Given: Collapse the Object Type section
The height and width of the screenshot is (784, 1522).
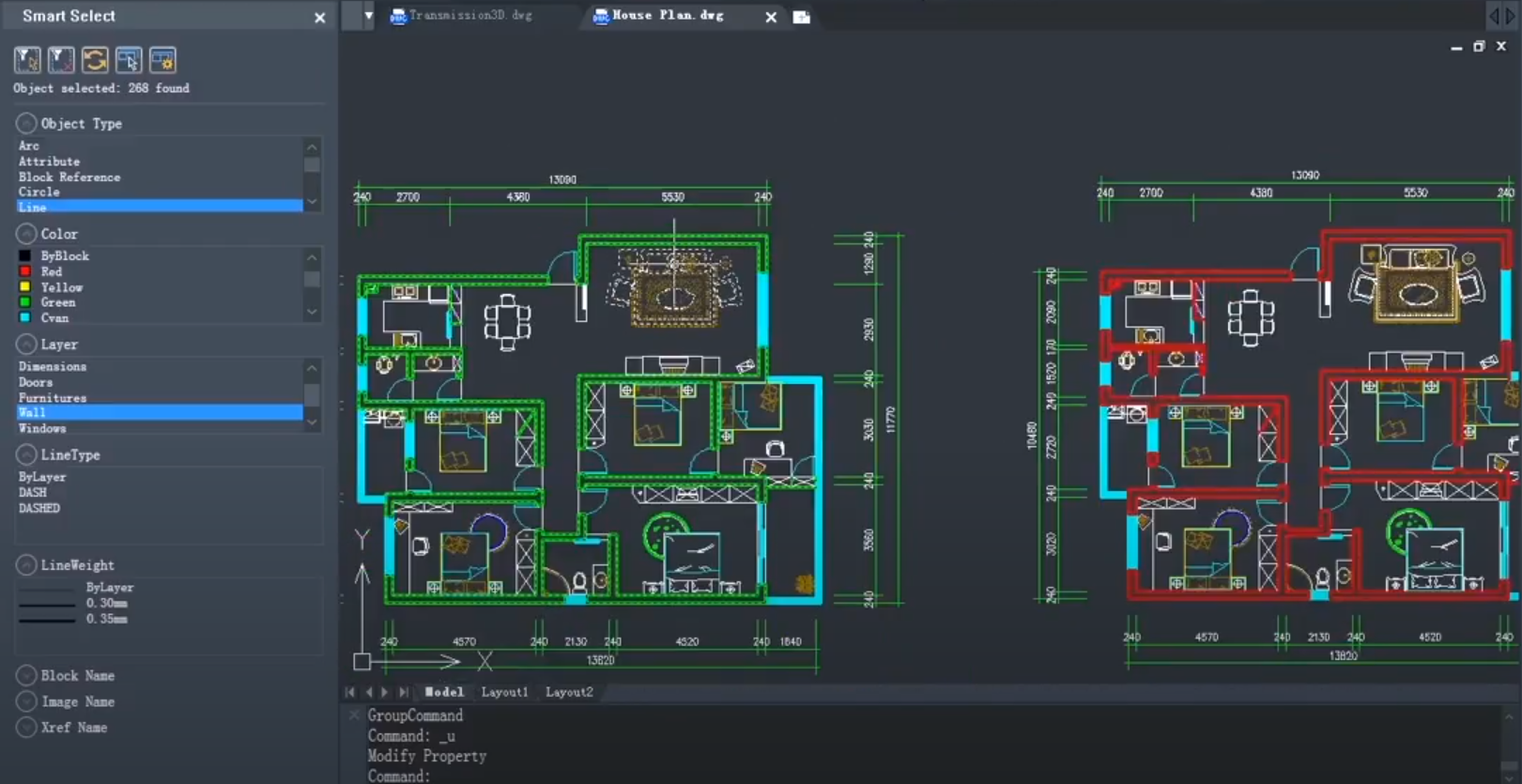Looking at the screenshot, I should pos(26,123).
